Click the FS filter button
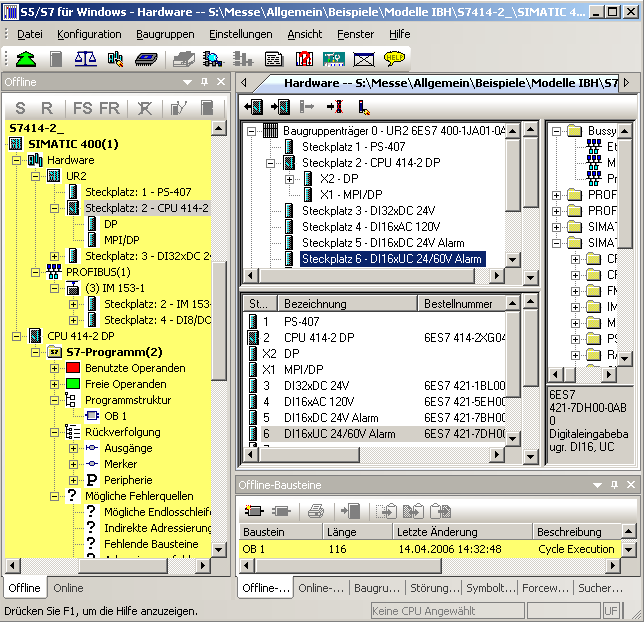This screenshot has width=644, height=622. [x=83, y=108]
